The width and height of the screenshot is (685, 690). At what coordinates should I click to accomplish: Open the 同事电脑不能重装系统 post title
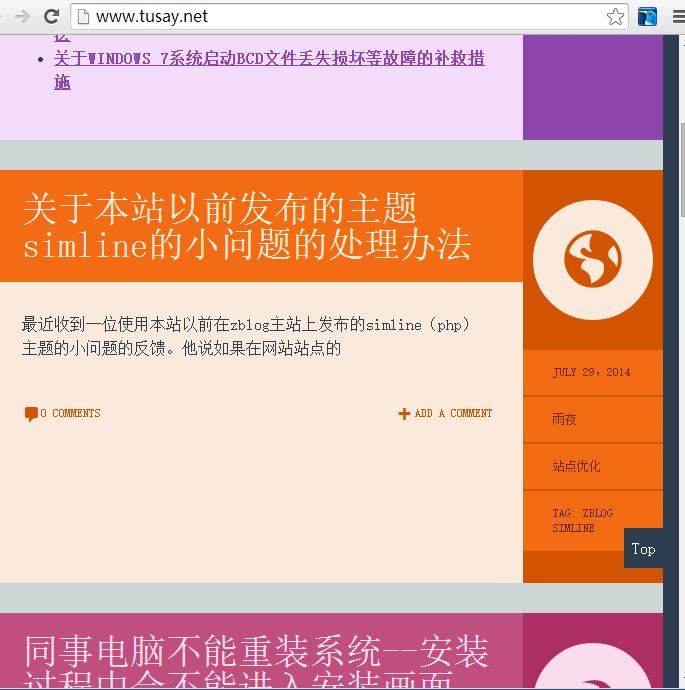tap(256, 662)
